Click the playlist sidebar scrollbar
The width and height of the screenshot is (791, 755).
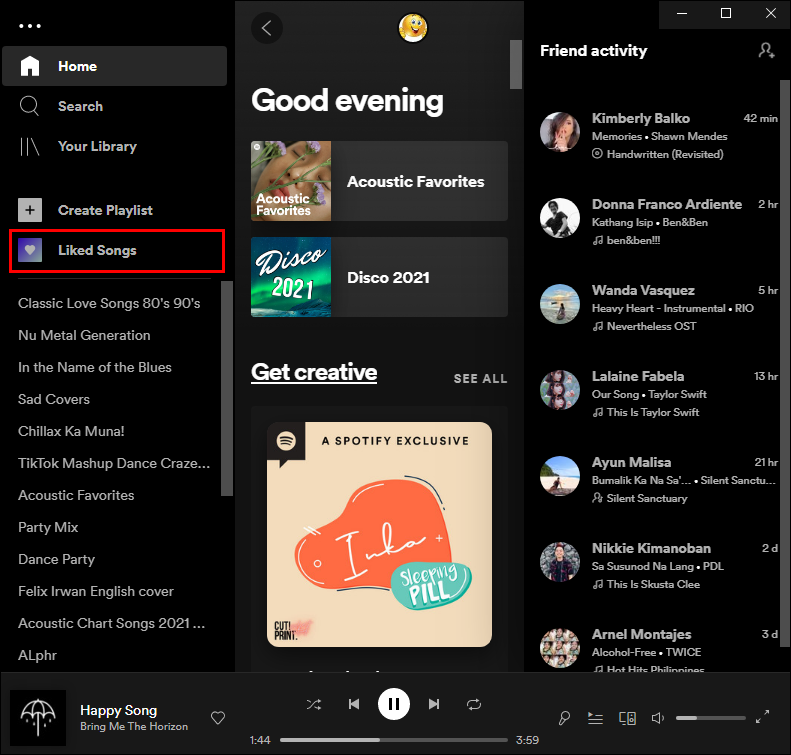227,388
